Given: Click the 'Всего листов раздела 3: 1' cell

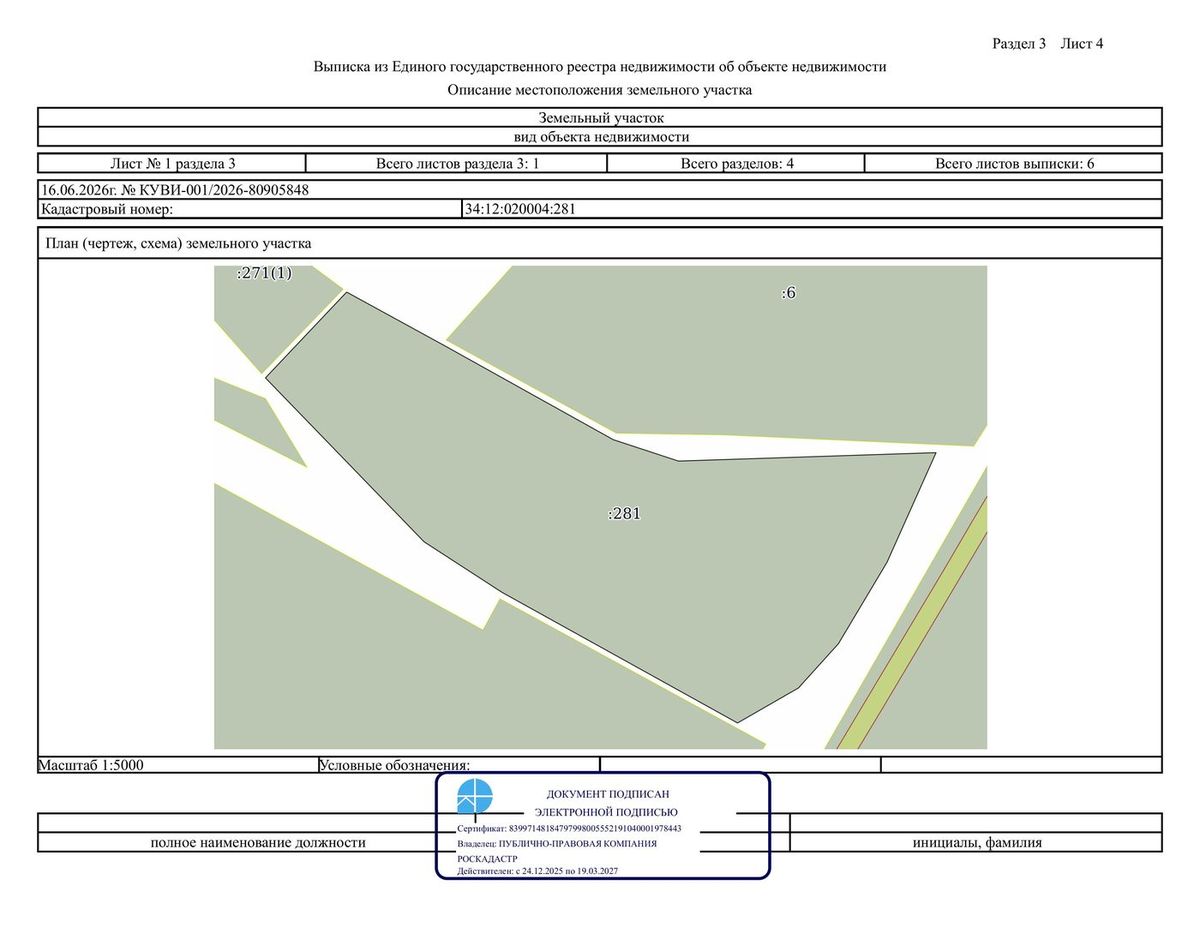Looking at the screenshot, I should click(457, 163).
